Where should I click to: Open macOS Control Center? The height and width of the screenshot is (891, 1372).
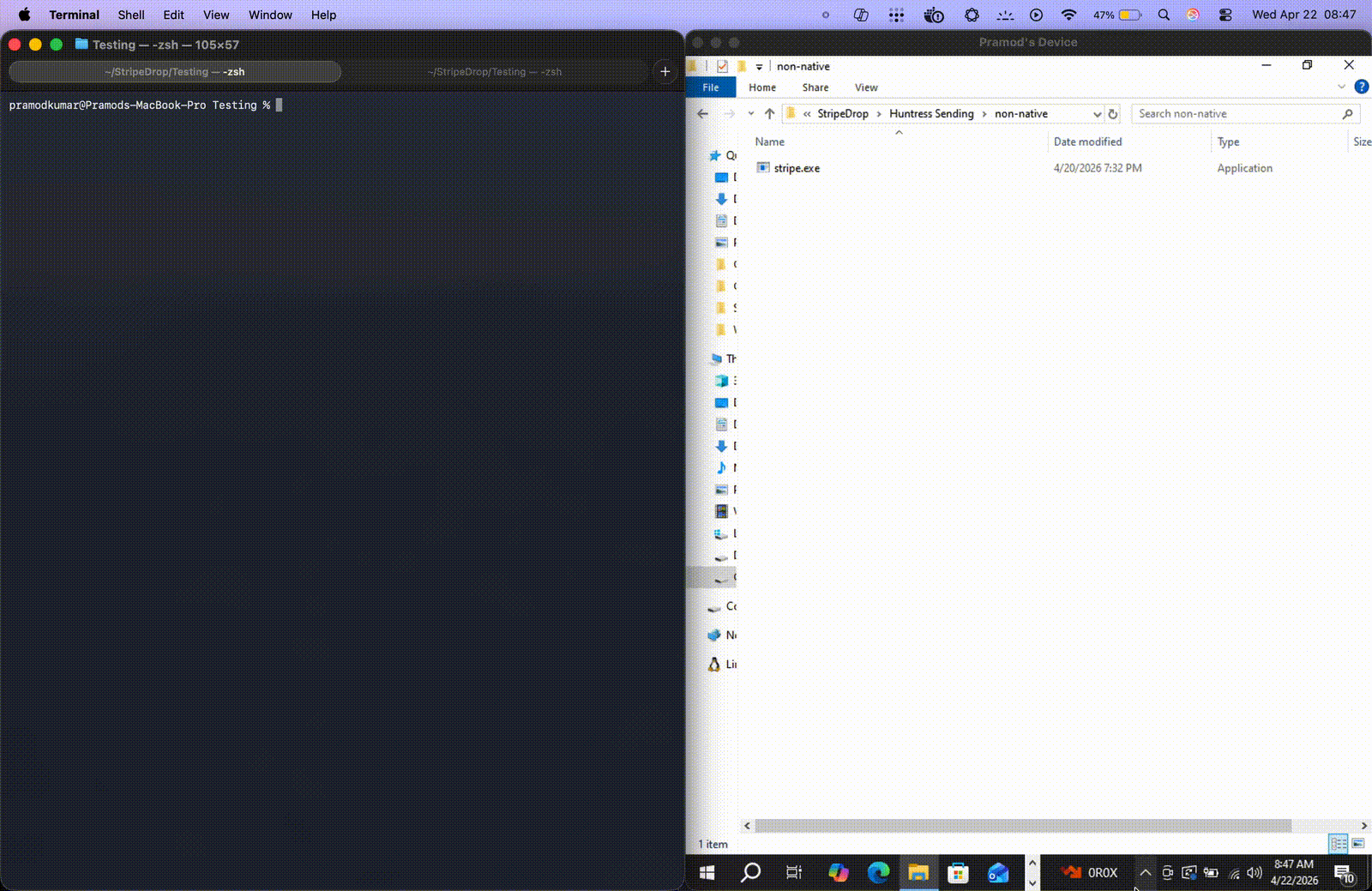1225,15
